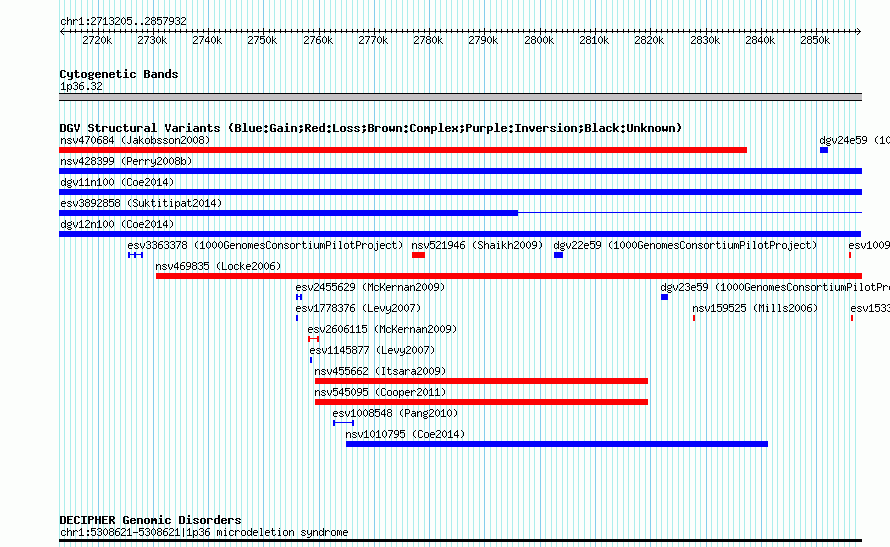
Task: Select the nsv545095 Cooper2011 red bar
Action: click(x=481, y=402)
